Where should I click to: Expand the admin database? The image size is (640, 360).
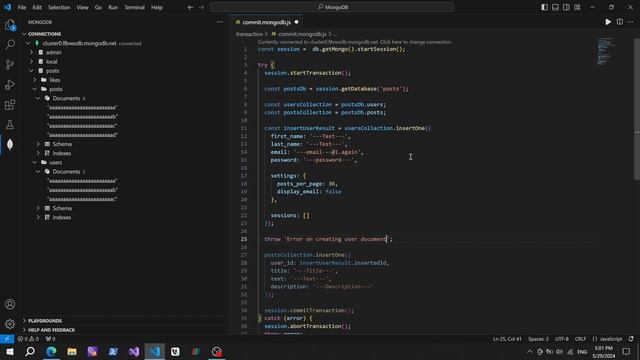[x=53, y=52]
